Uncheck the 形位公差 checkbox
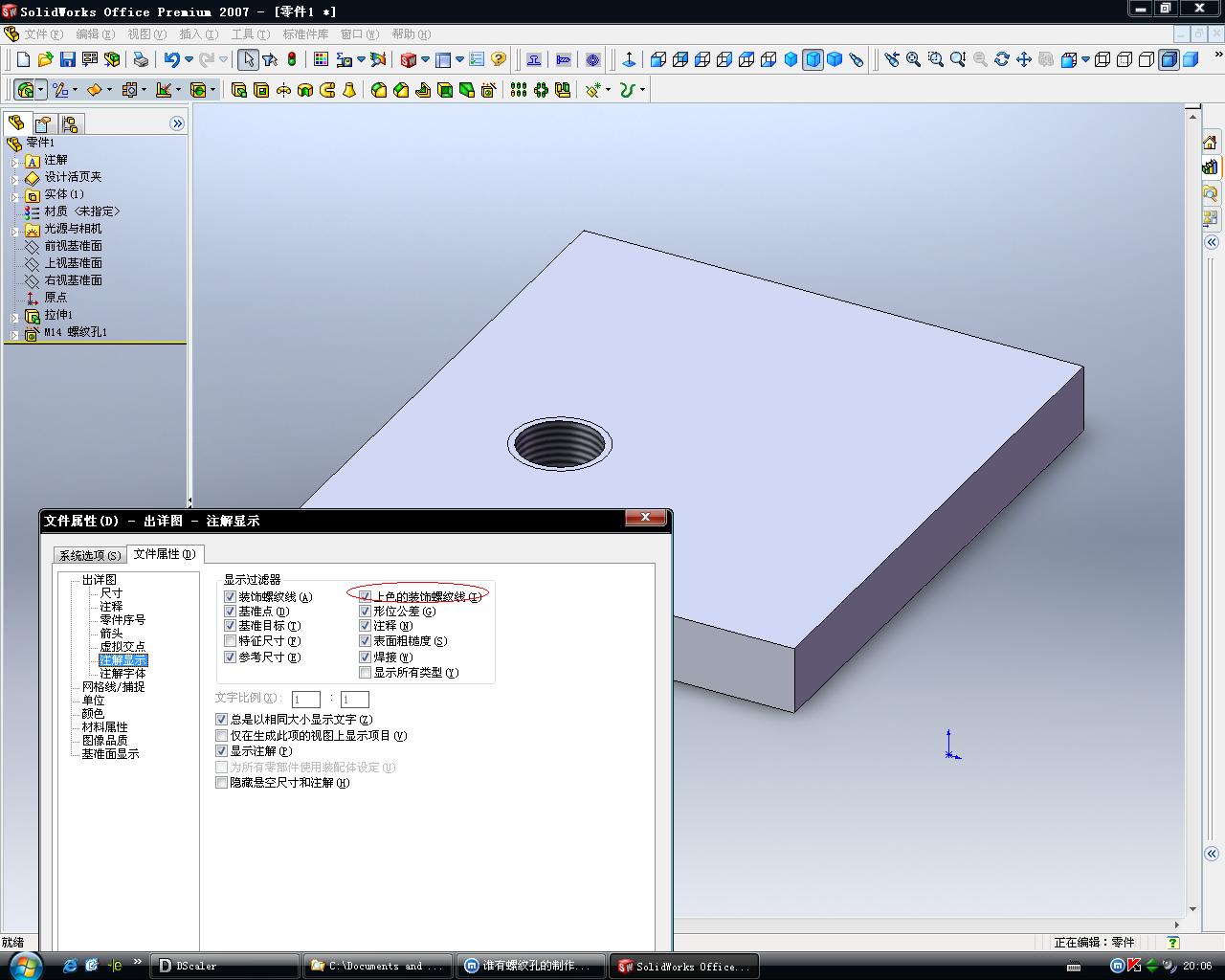 click(365, 611)
